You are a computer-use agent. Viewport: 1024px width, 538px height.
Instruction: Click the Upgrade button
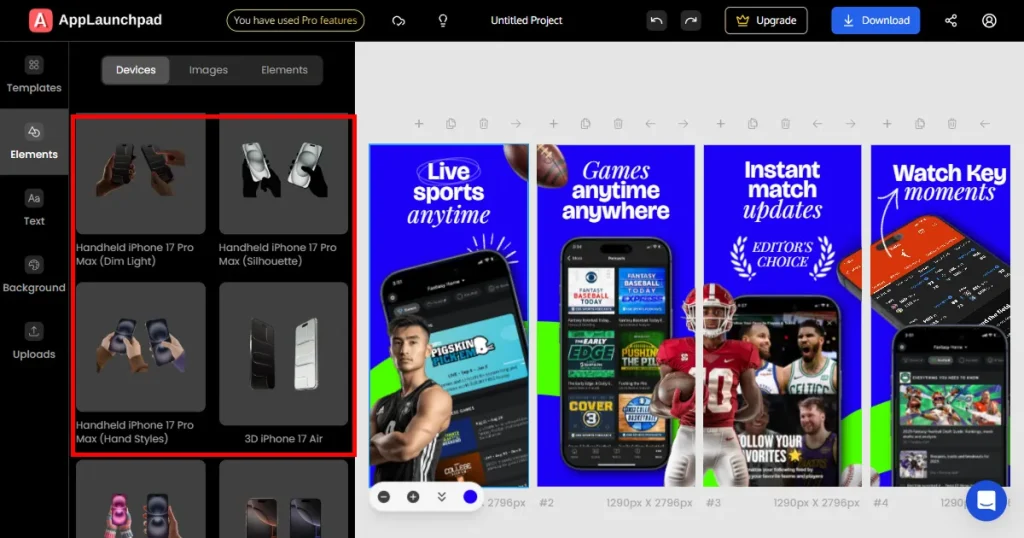tap(766, 20)
